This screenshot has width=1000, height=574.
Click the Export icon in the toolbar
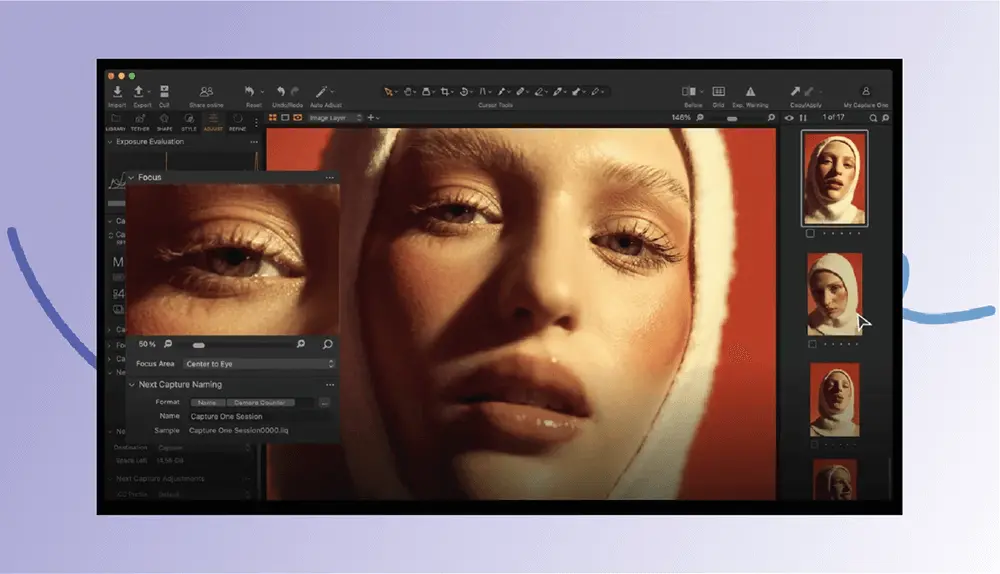tap(138, 92)
